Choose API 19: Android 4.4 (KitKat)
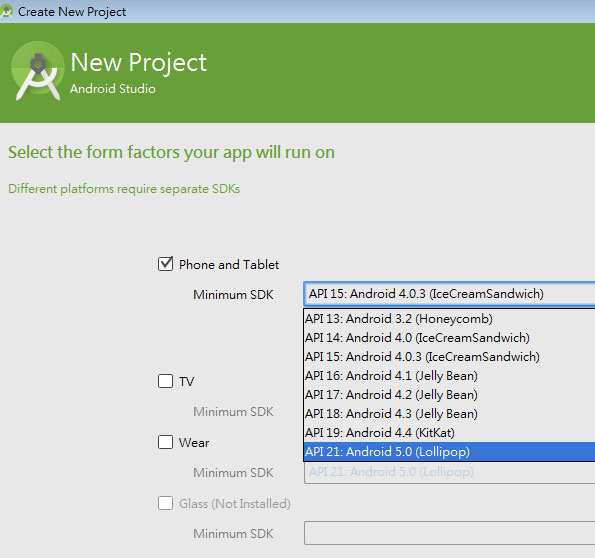 [x=449, y=433]
